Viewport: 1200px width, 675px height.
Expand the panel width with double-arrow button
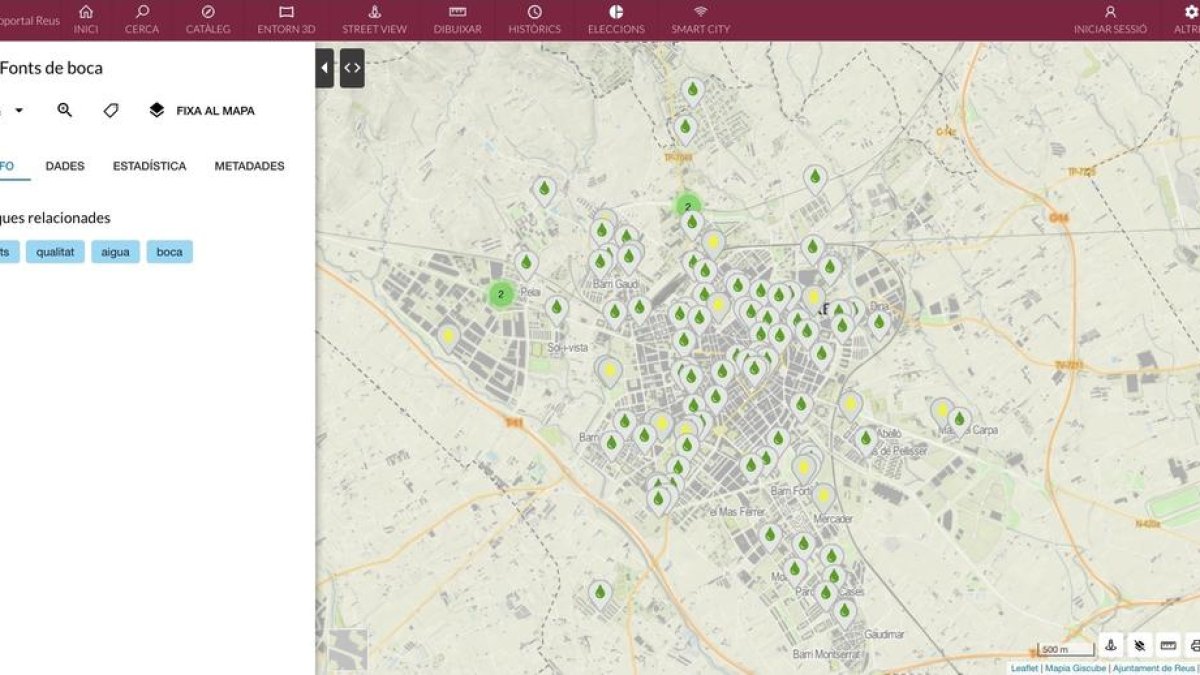pyautogui.click(x=352, y=68)
